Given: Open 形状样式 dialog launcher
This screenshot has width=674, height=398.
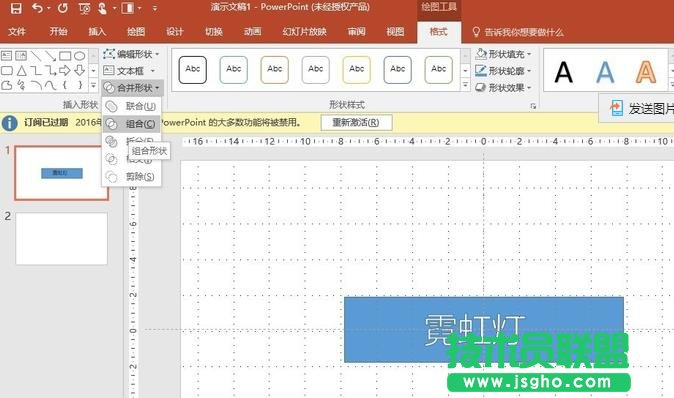Looking at the screenshot, I should click(x=533, y=106).
